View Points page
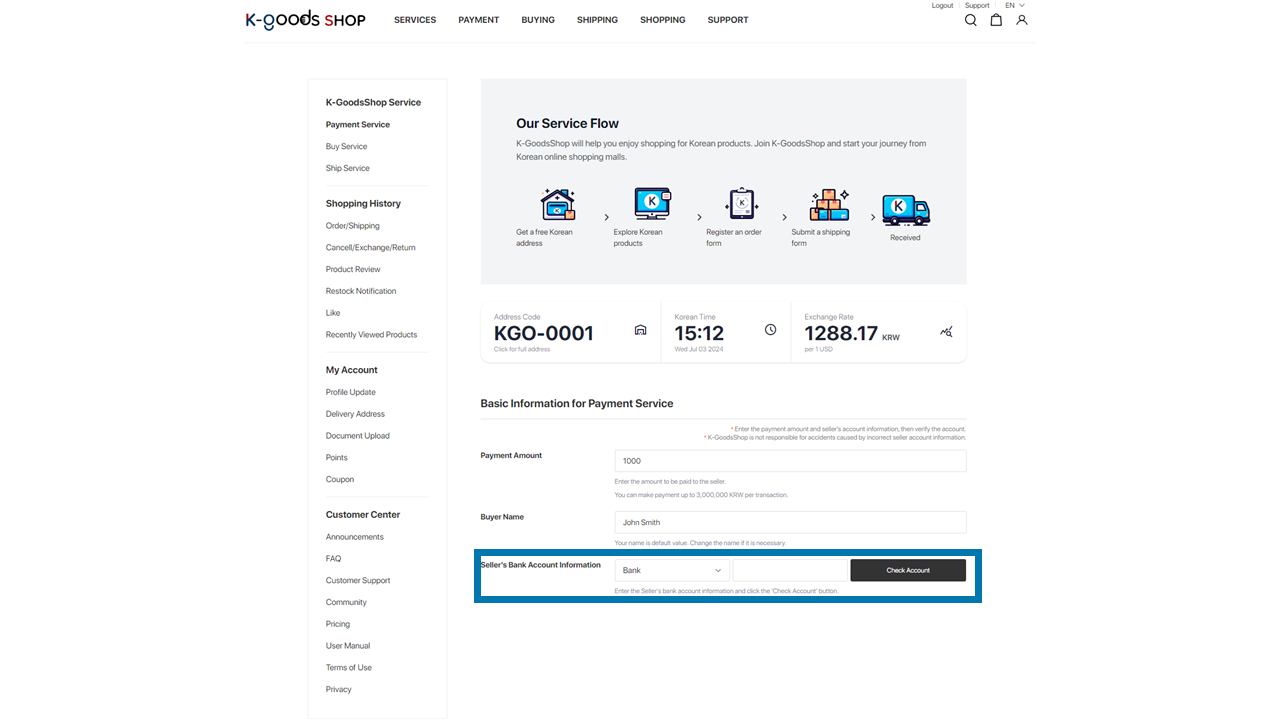This screenshot has height=720, width=1280. 336,458
